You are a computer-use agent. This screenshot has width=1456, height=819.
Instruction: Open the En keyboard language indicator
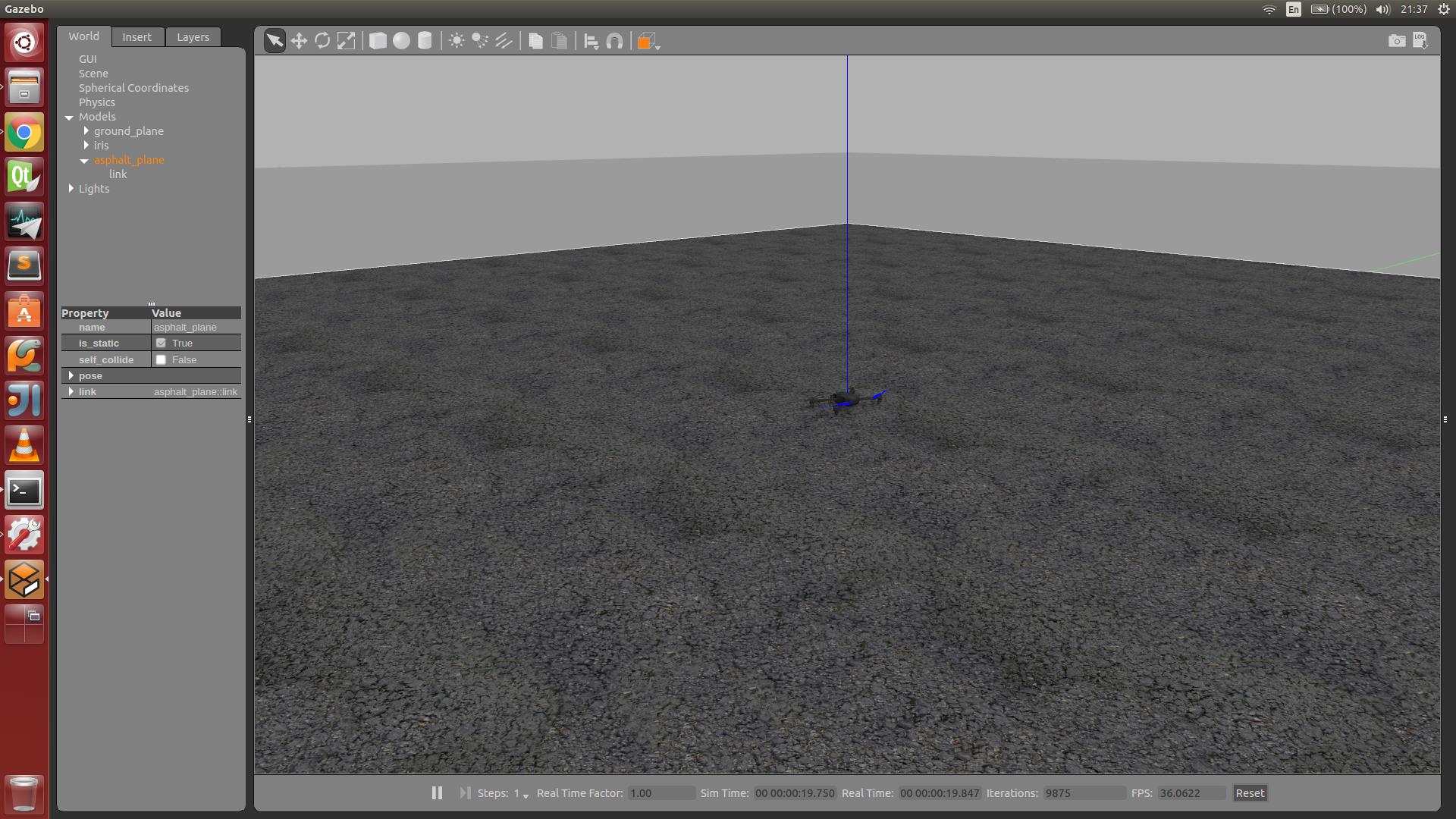click(1294, 9)
